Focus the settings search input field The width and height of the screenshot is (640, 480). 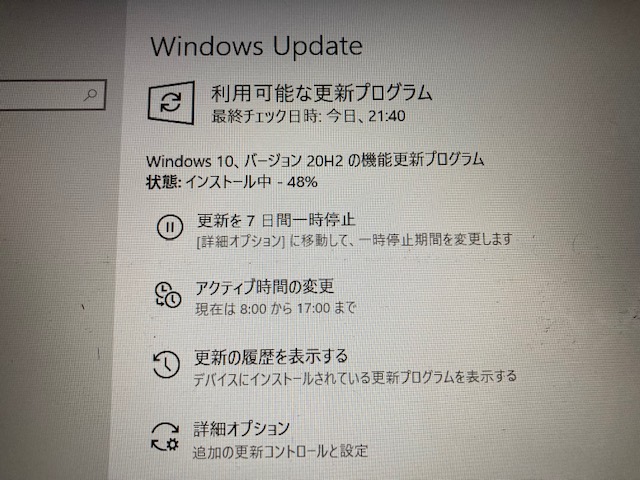(x=53, y=95)
